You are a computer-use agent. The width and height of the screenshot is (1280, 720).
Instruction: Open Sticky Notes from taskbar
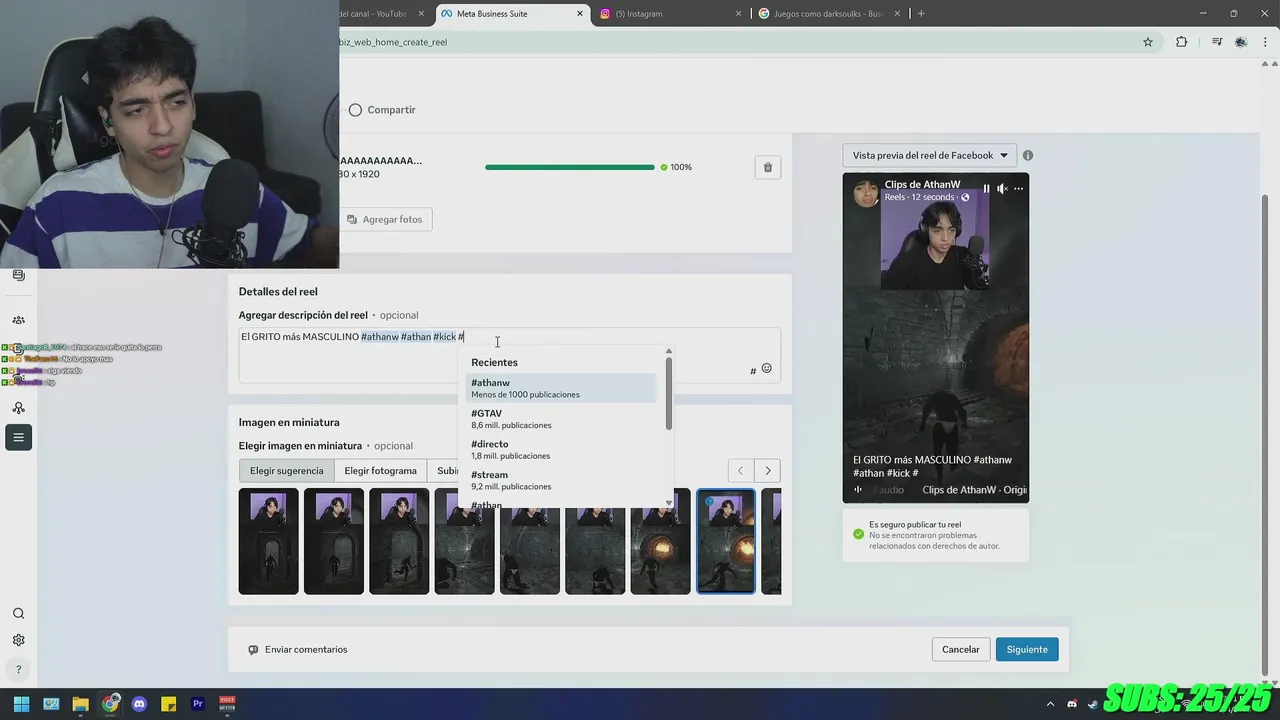(169, 704)
